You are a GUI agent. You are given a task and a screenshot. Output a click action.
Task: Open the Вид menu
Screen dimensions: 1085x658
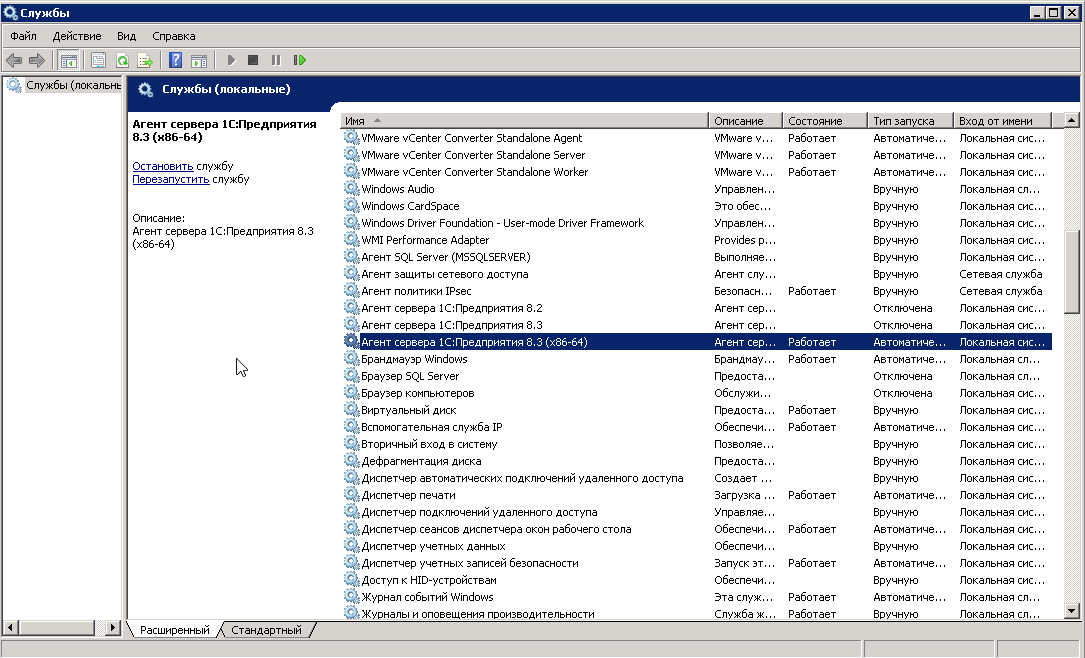(127, 36)
